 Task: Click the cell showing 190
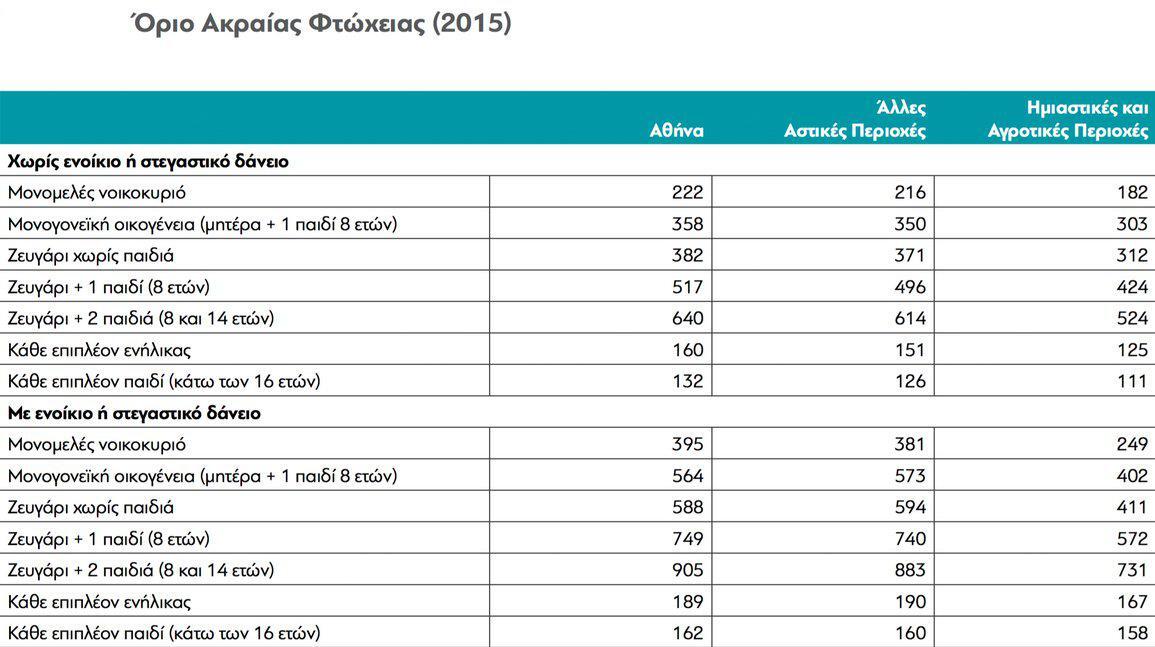(909, 602)
